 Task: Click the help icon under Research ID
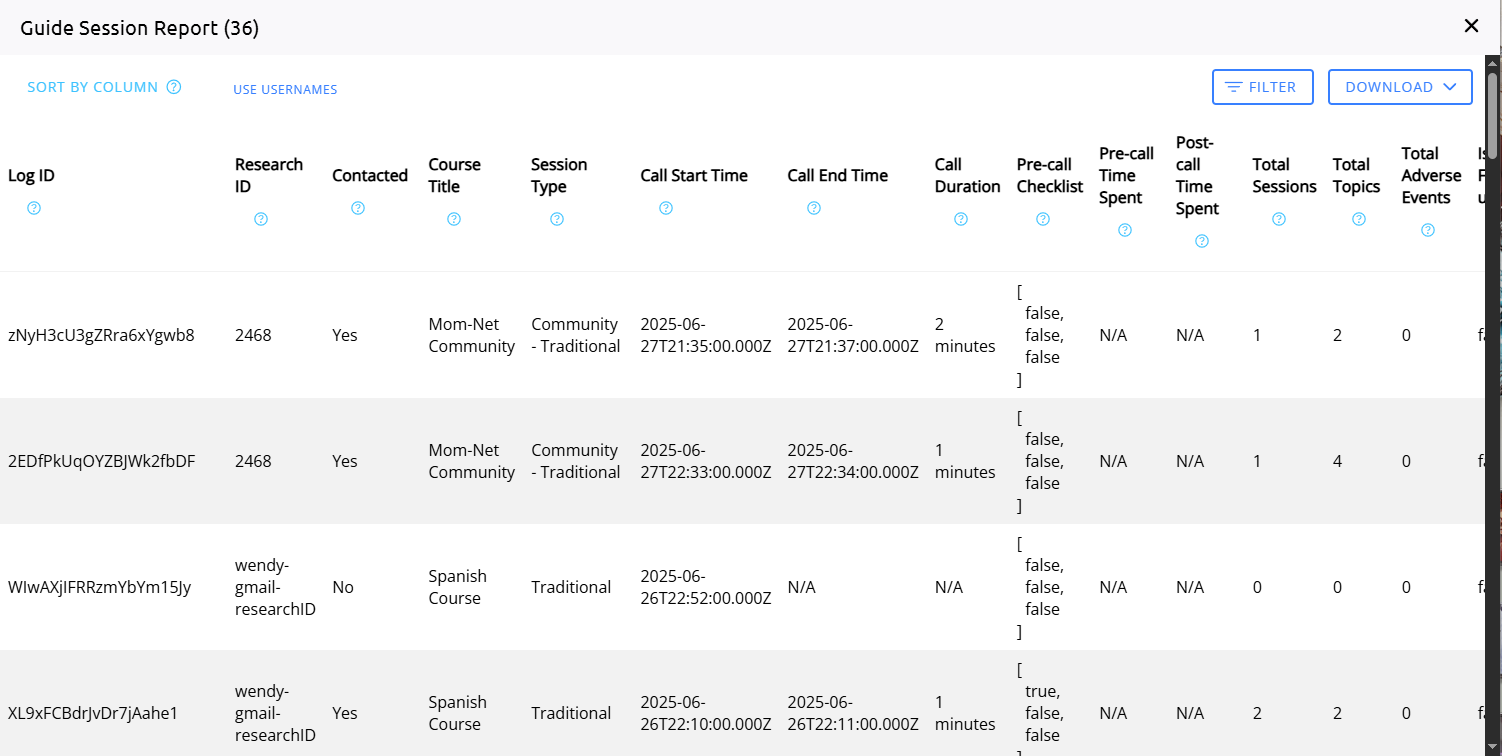pyautogui.click(x=261, y=219)
